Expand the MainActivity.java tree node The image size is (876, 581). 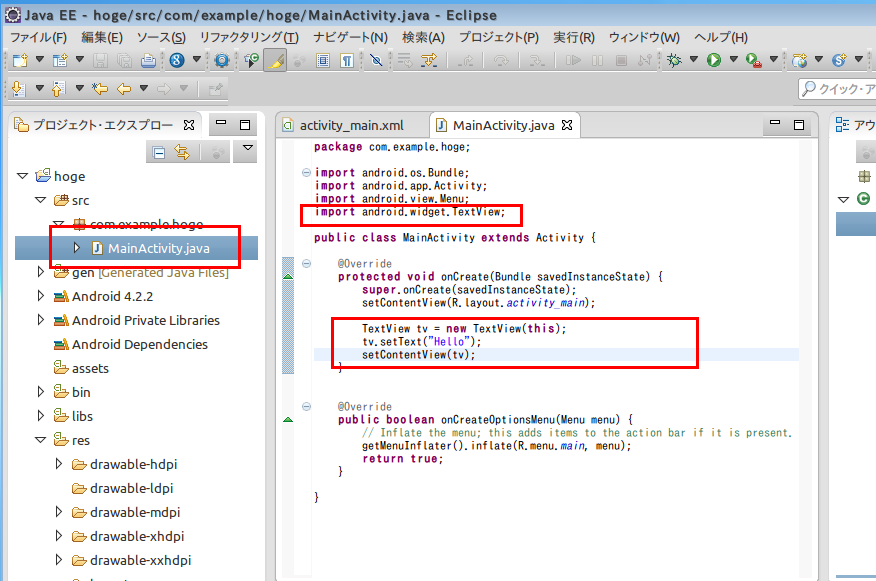77,247
